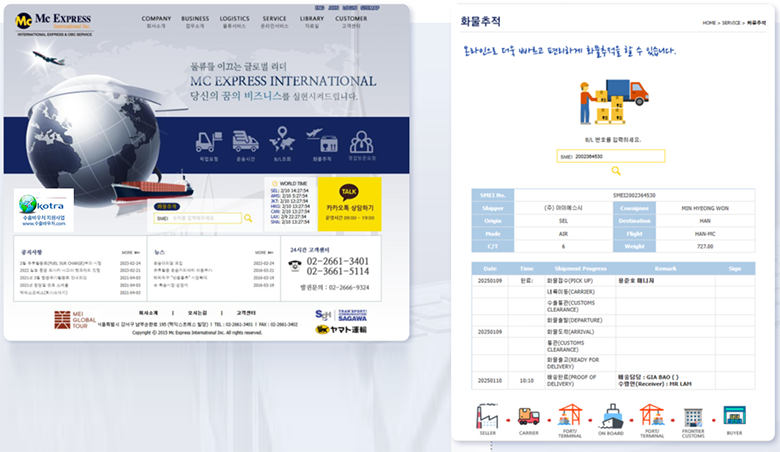Click the Destination value HAN
Screen dimensions: 780x452
click(705, 221)
